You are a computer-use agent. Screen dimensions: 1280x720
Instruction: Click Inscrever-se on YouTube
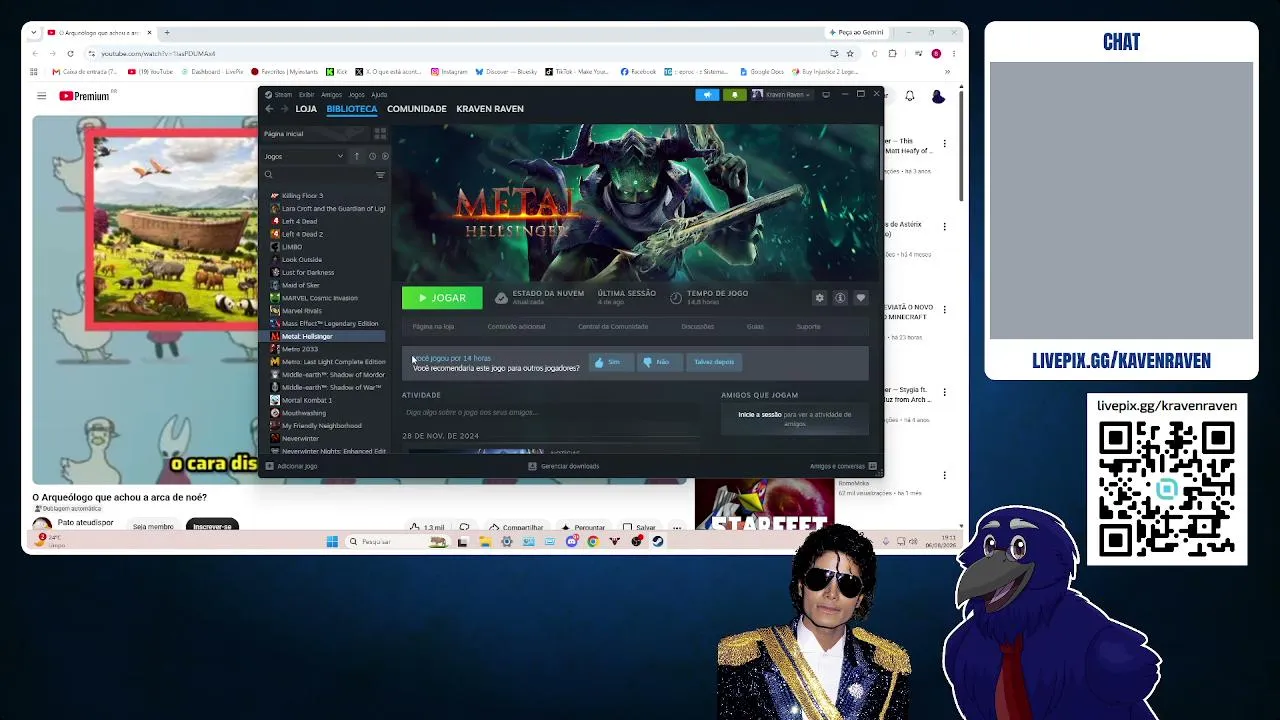click(212, 526)
